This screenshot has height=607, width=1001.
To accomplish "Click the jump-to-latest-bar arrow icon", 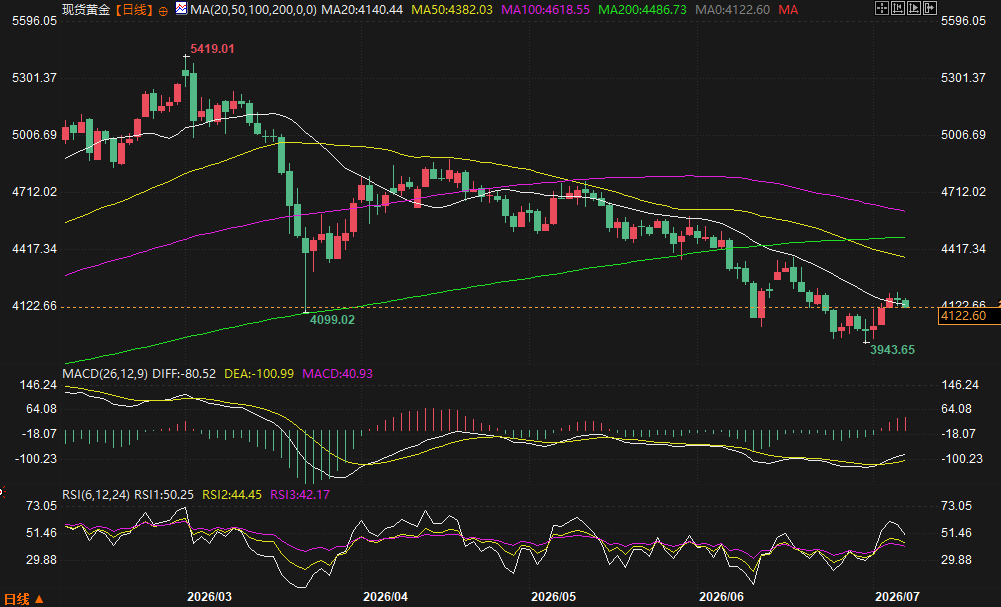I will point(930,8).
